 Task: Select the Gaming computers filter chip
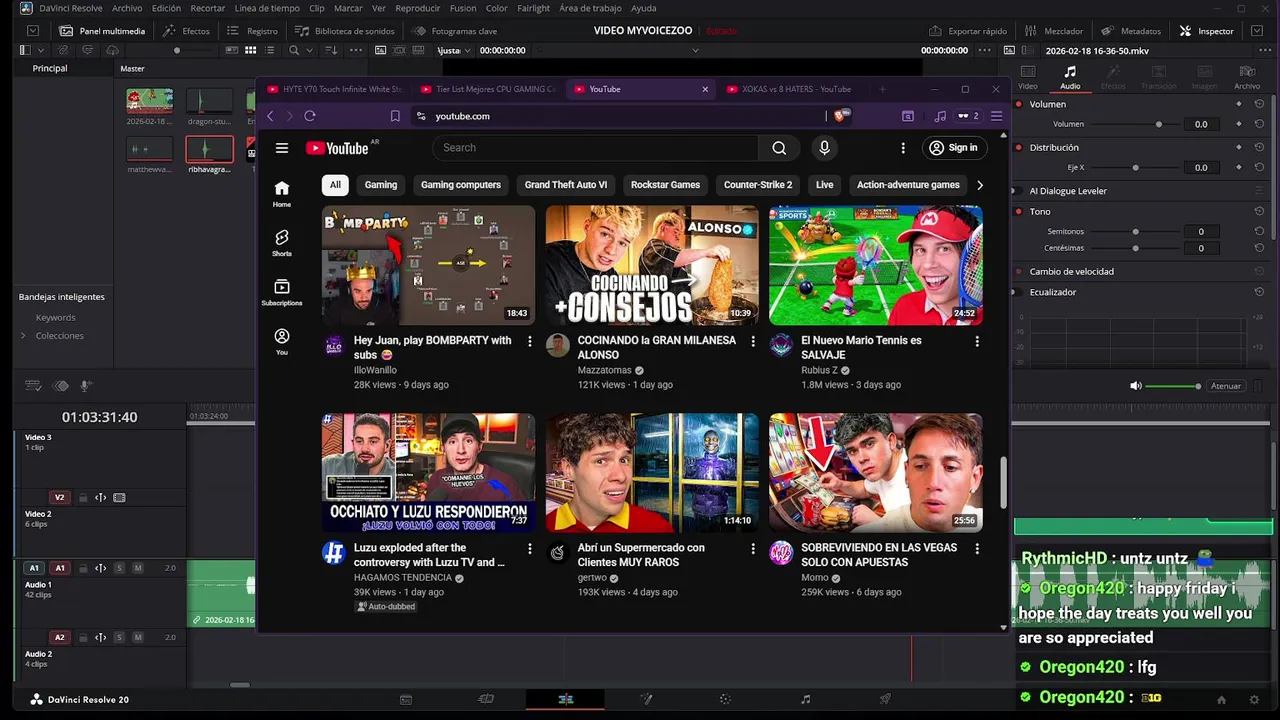coord(461,185)
